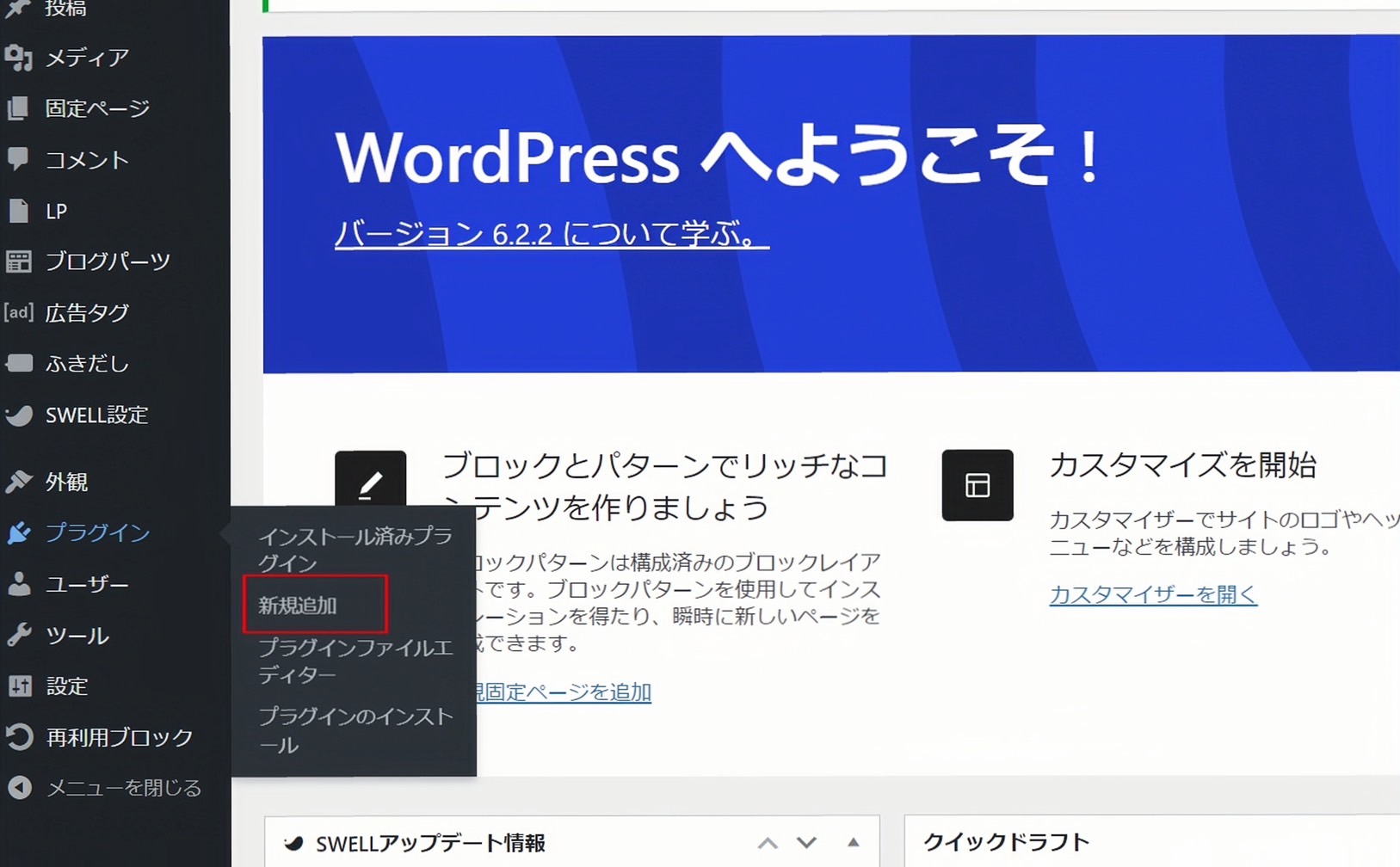
Task: Move SWELLアップデート情報 widget up
Action: (768, 843)
